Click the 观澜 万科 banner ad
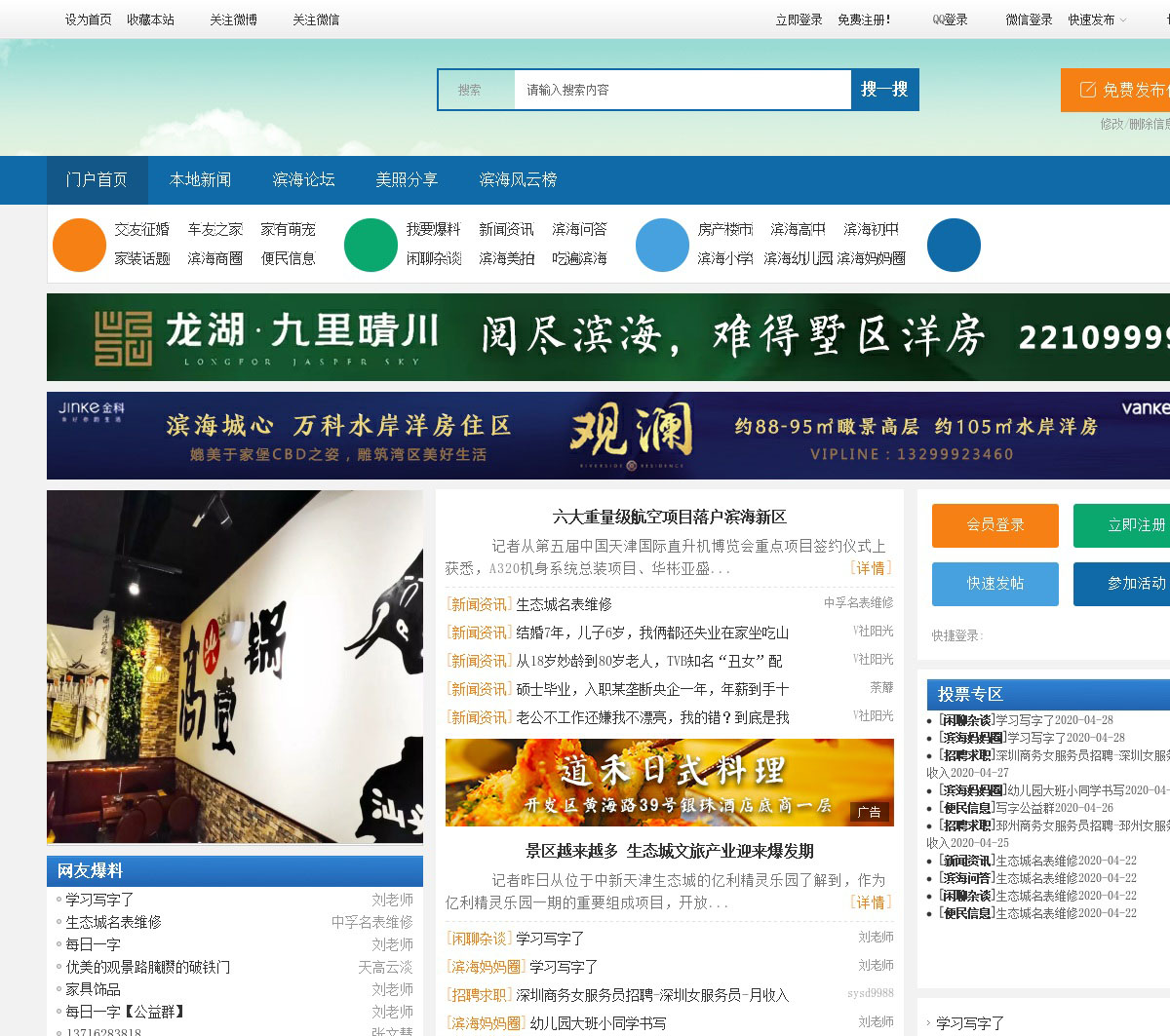The height and width of the screenshot is (1036, 1170). (607, 436)
